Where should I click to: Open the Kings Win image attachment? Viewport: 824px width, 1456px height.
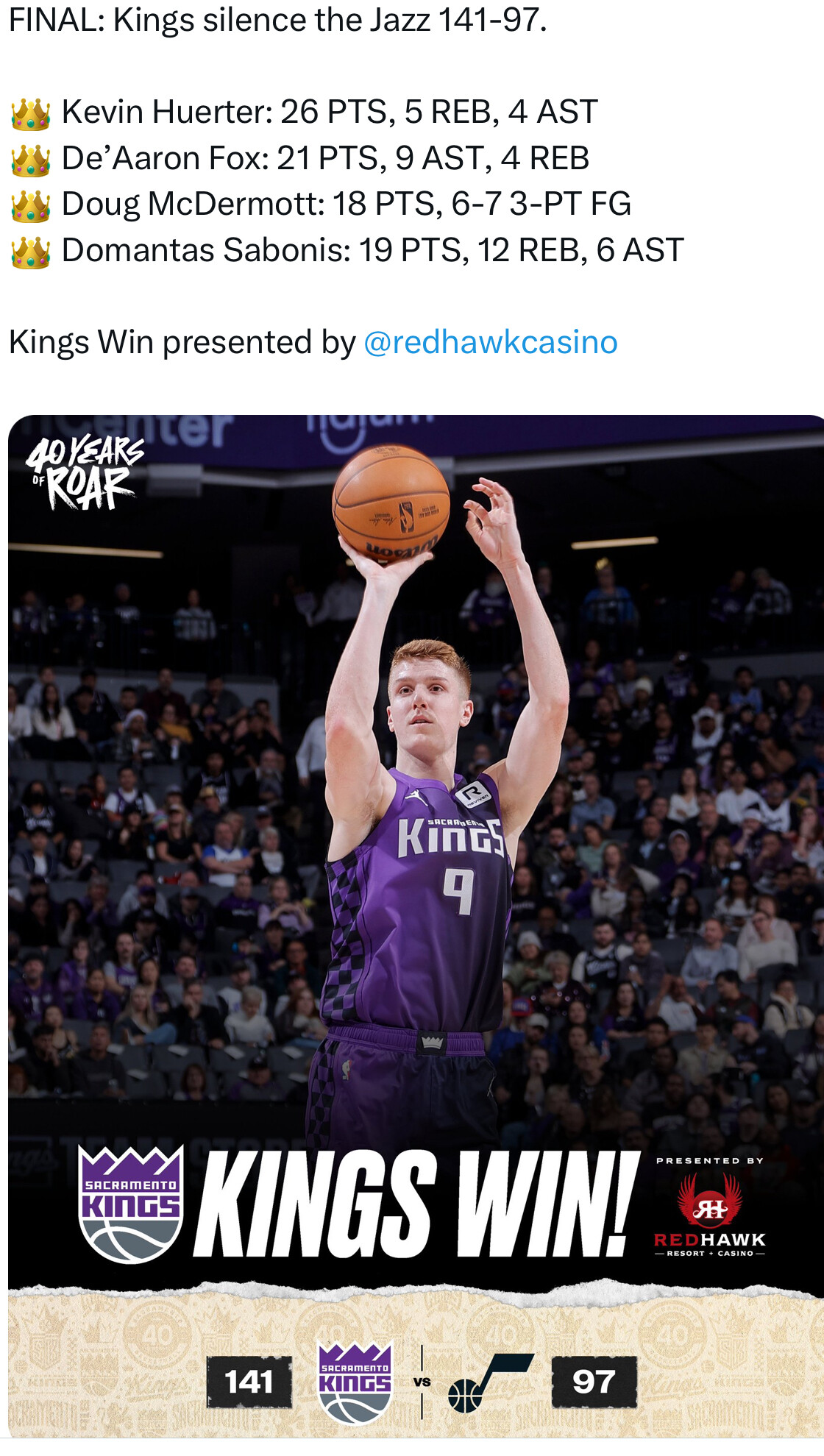pos(416,926)
